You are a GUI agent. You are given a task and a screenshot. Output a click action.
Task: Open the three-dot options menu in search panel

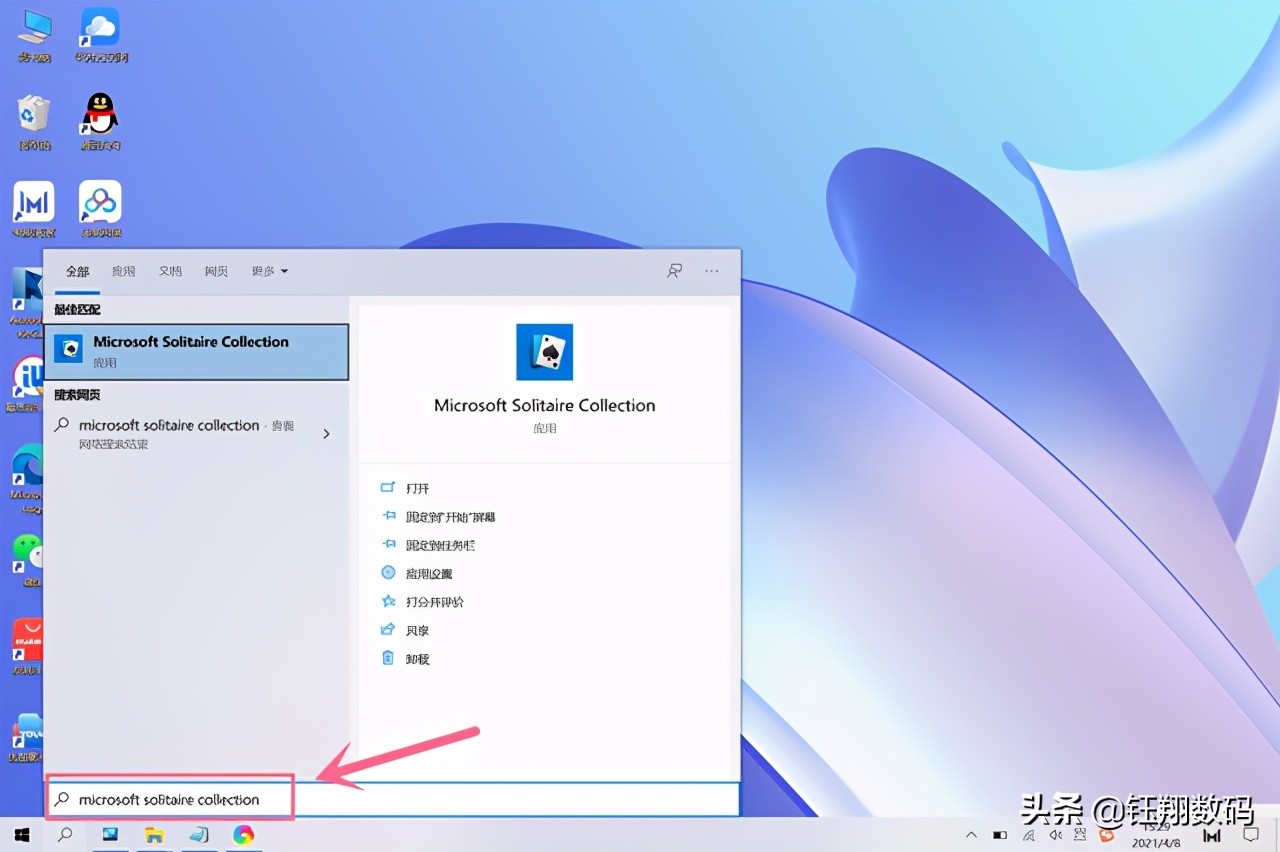pyautogui.click(x=711, y=271)
